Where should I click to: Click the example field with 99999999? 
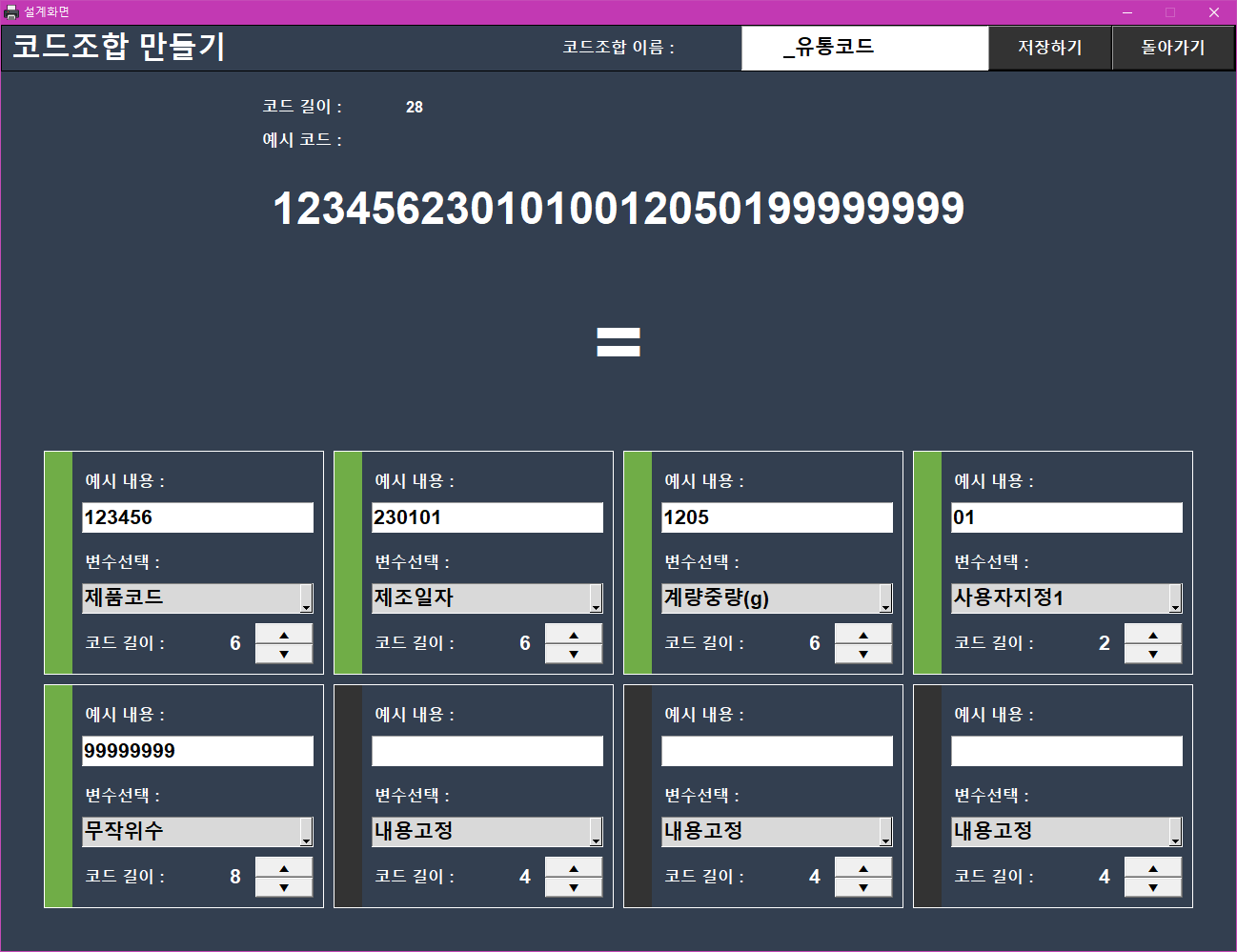(197, 751)
